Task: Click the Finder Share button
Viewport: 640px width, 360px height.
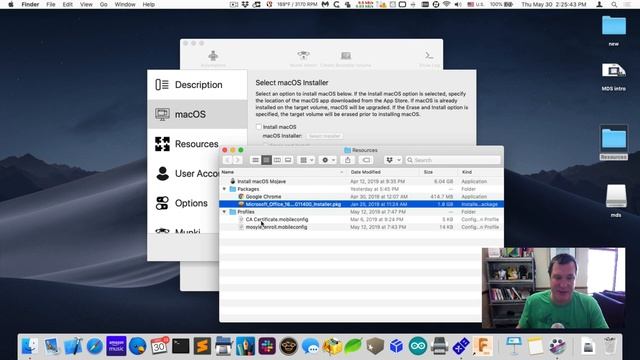Action: point(348,160)
